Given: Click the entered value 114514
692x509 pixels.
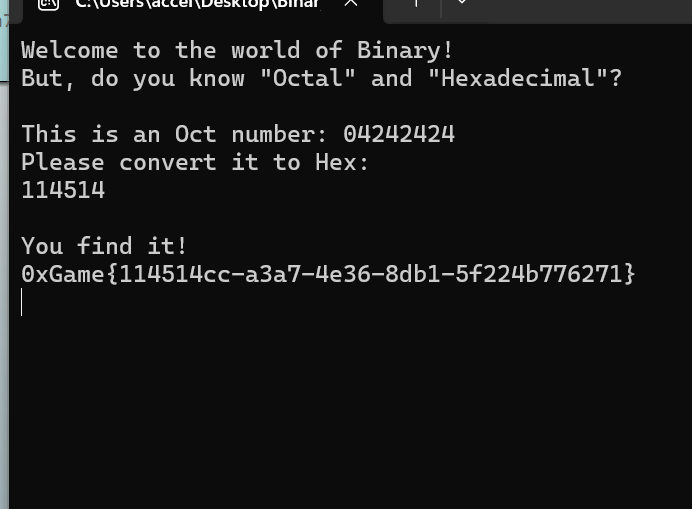Looking at the screenshot, I should point(63,190).
